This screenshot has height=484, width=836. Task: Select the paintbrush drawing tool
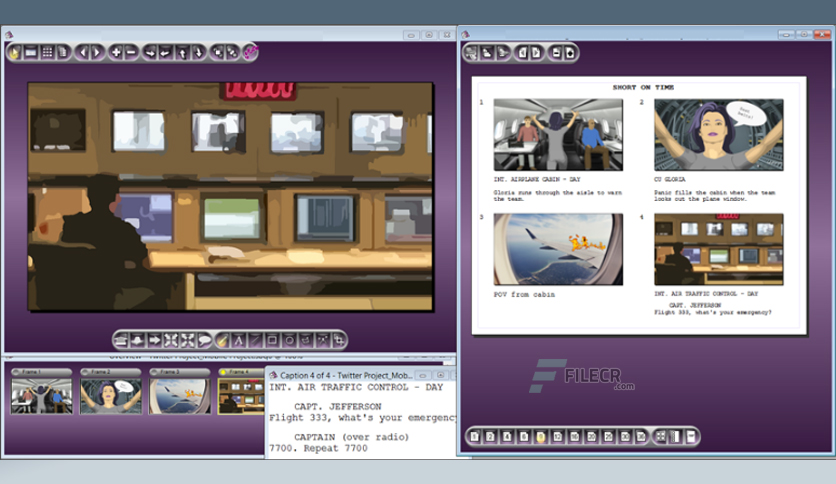pos(222,340)
